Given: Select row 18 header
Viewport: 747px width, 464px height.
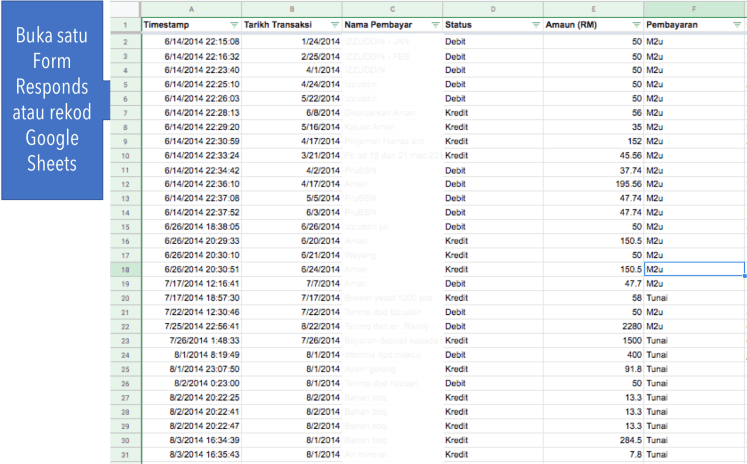Looking at the screenshot, I should (x=125, y=270).
